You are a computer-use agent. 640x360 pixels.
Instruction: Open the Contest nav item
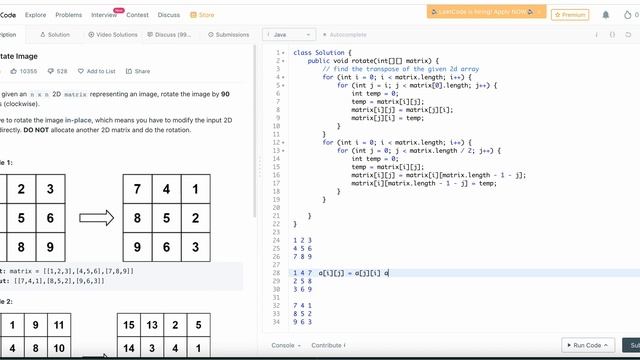click(x=137, y=15)
